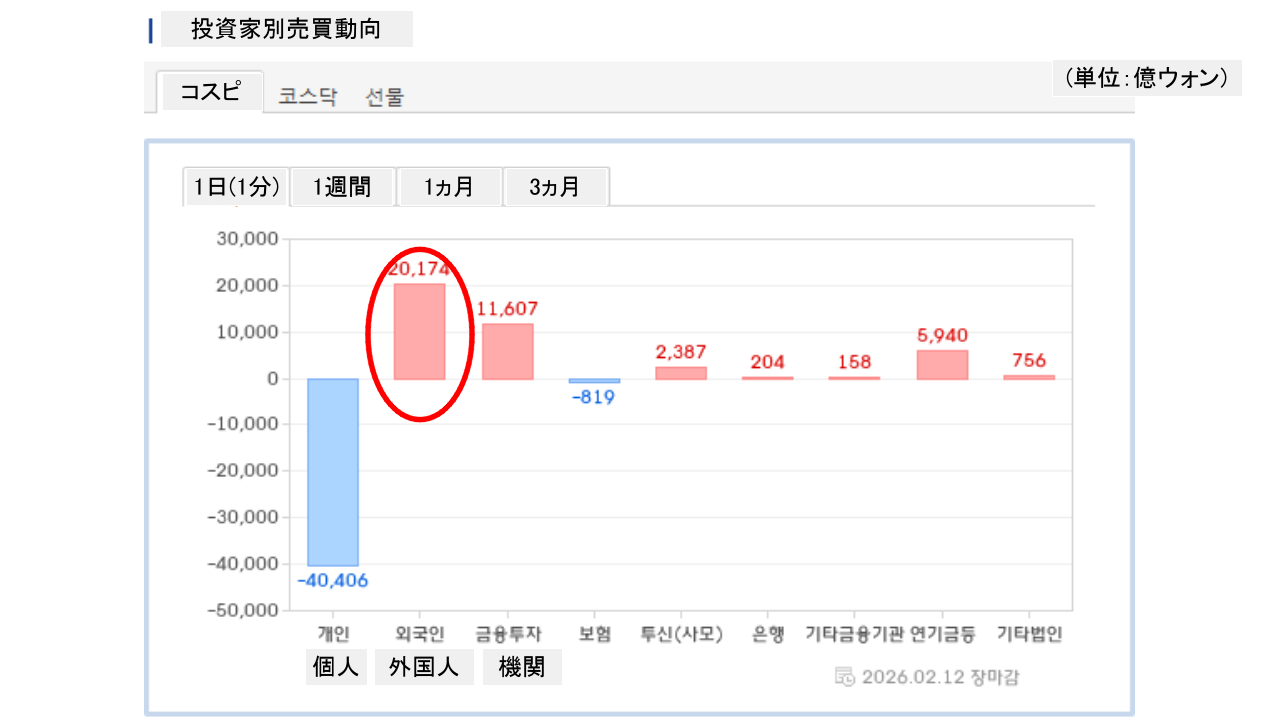Screen dimensions: 1280x720
Task: Pick the small blue 보험 bar
Action: [594, 381]
